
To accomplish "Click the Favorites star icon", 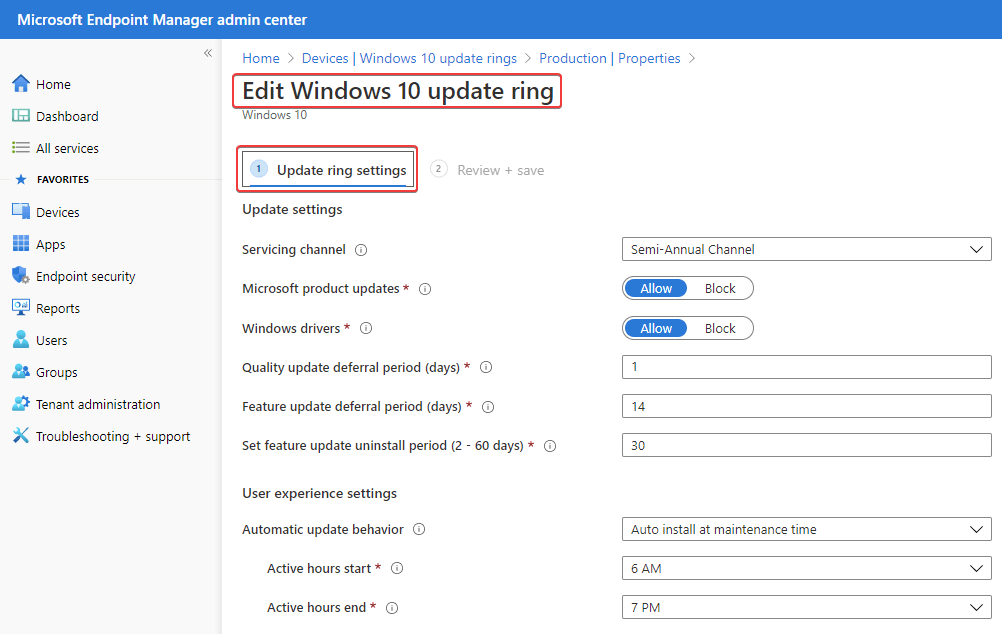I will pos(21,180).
